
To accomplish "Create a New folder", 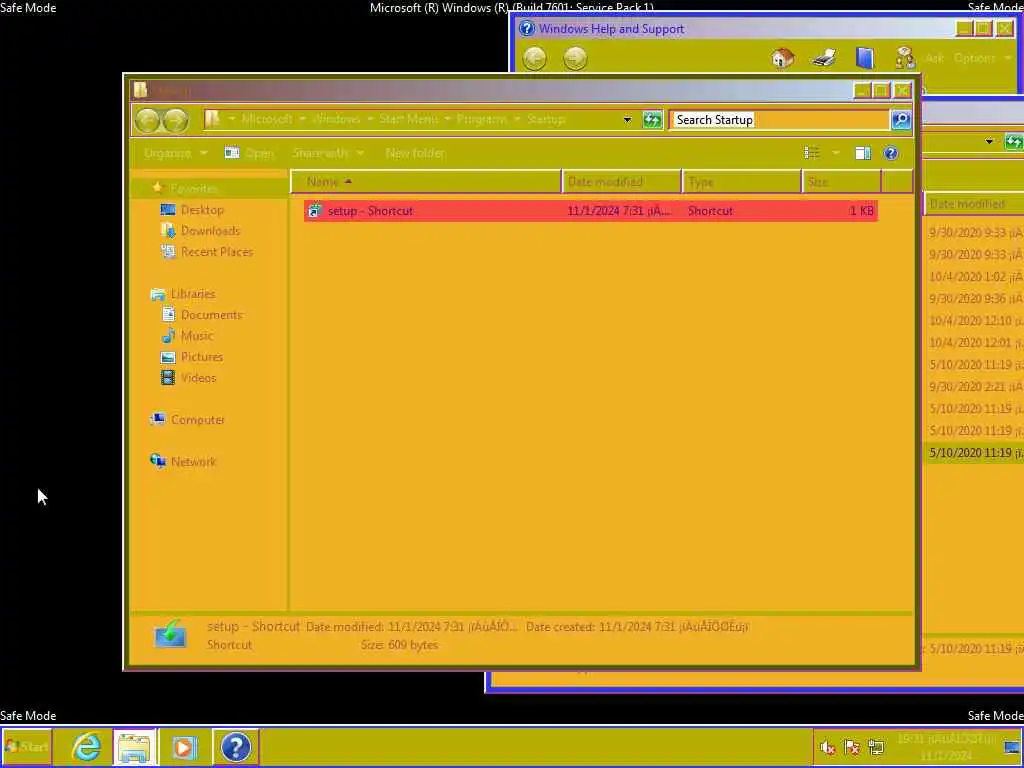I will click(x=415, y=153).
